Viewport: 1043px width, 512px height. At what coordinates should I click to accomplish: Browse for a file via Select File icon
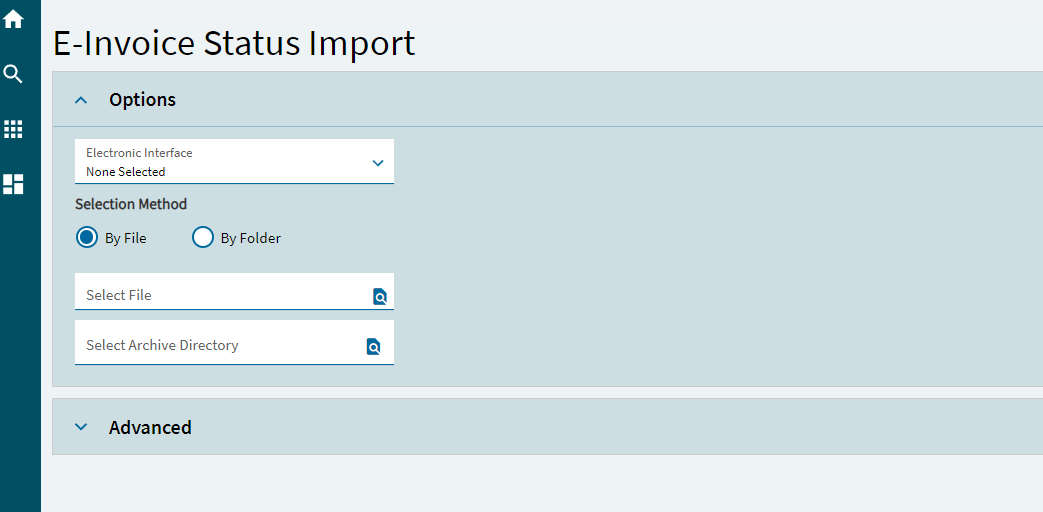(380, 297)
